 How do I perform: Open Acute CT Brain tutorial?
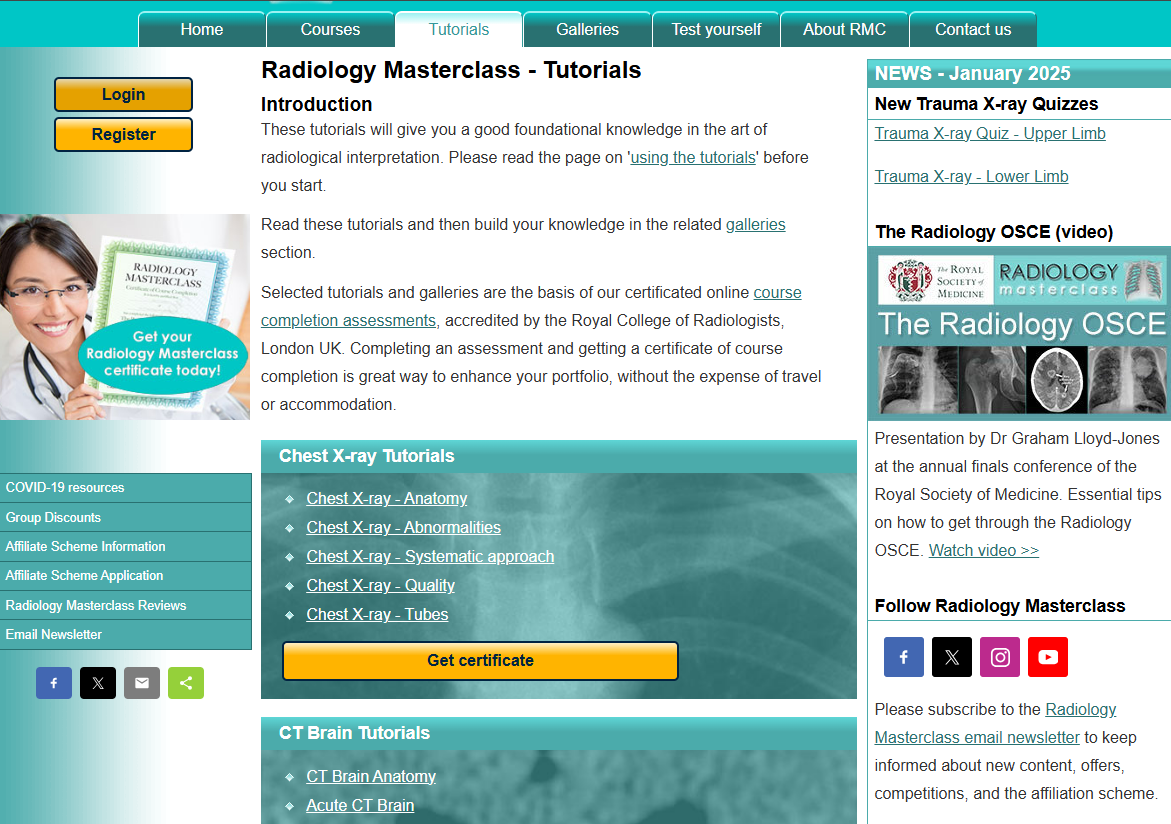click(x=360, y=805)
